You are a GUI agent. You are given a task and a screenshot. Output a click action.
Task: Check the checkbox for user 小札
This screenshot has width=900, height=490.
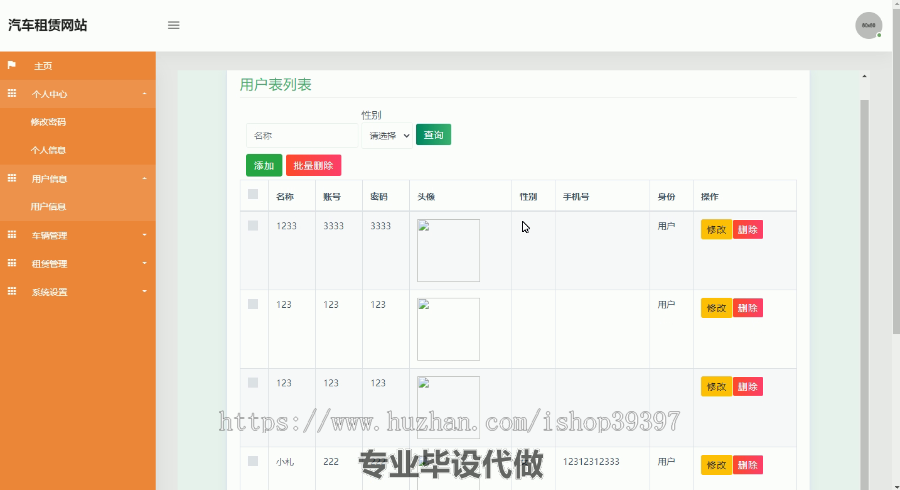click(x=253, y=461)
